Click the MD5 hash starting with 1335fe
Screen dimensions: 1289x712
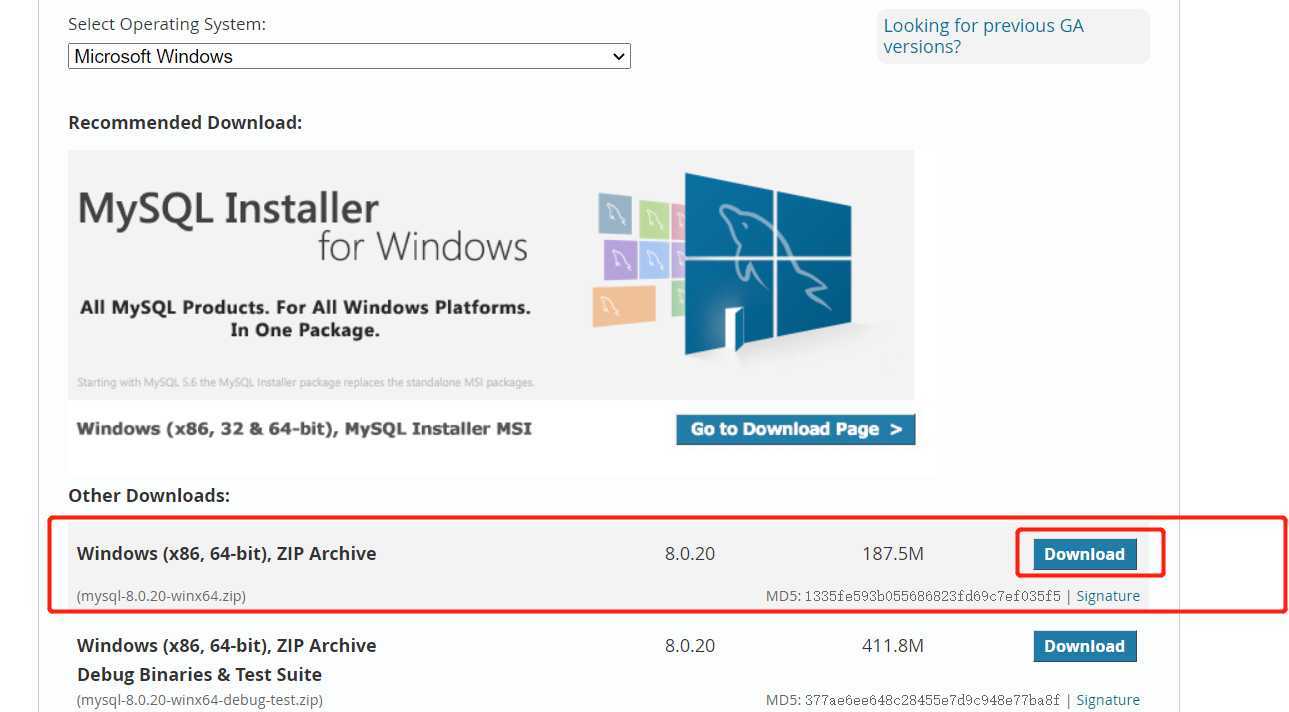coord(932,596)
